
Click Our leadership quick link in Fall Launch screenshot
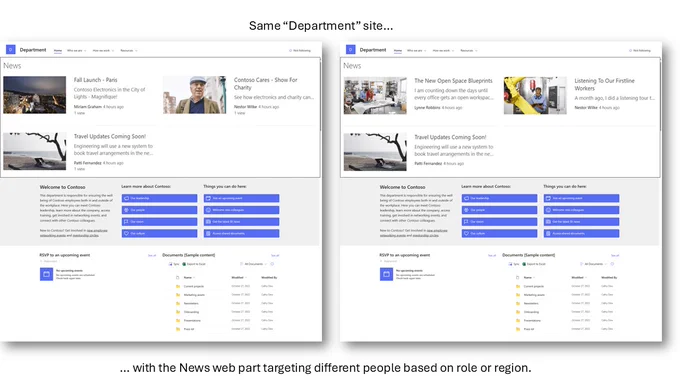pos(159,198)
